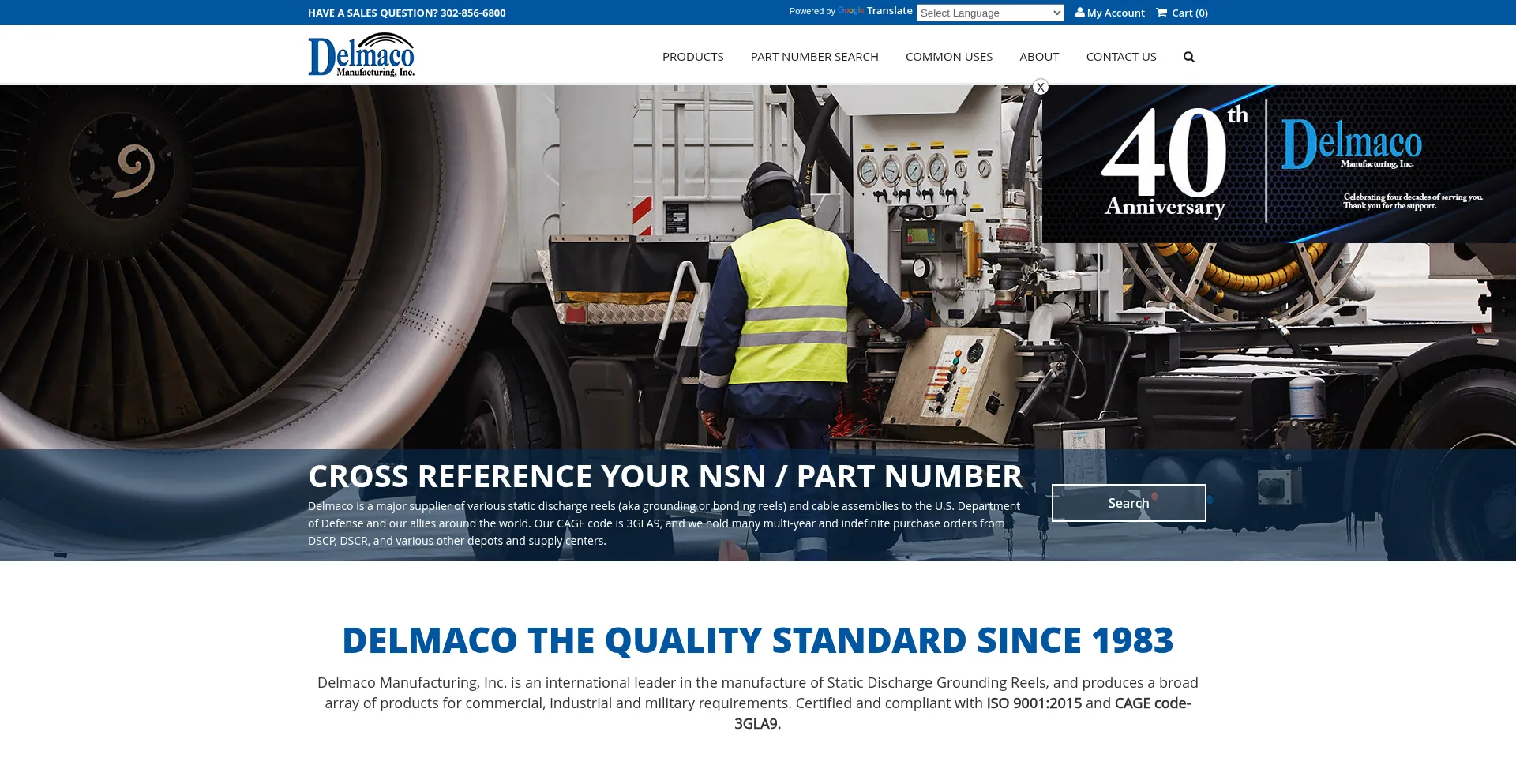This screenshot has height=784, width=1516.
Task: Click the sales phone number 302-856-6800
Action: [x=473, y=13]
